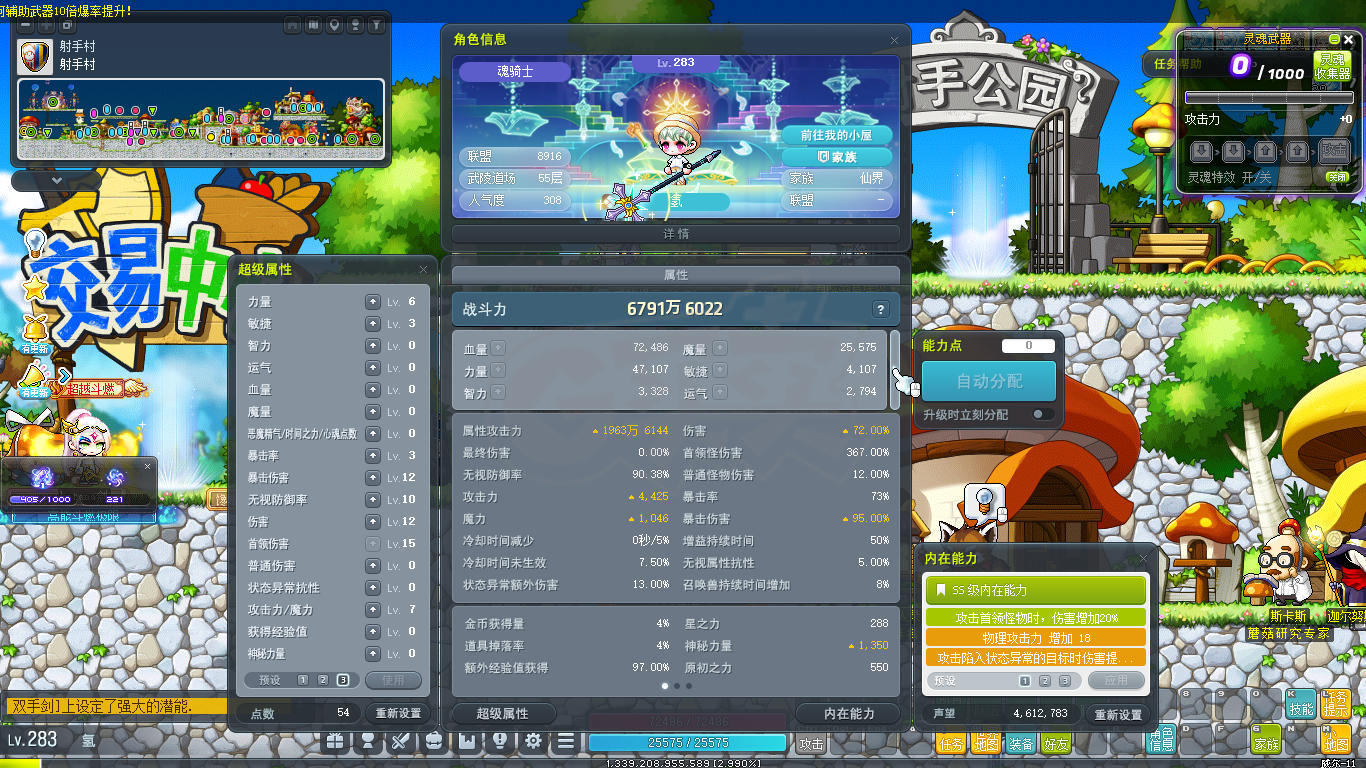Expand the panel below the minimap
The height and width of the screenshot is (768, 1366).
[56, 181]
